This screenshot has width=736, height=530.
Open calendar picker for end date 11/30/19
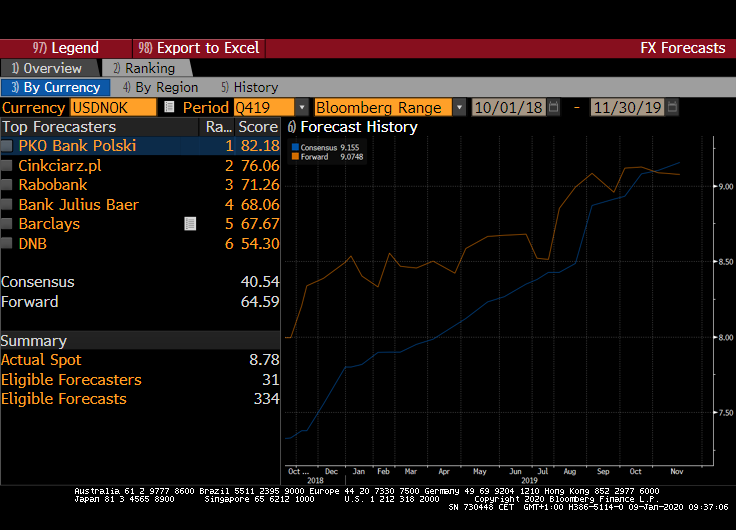[x=672, y=107]
